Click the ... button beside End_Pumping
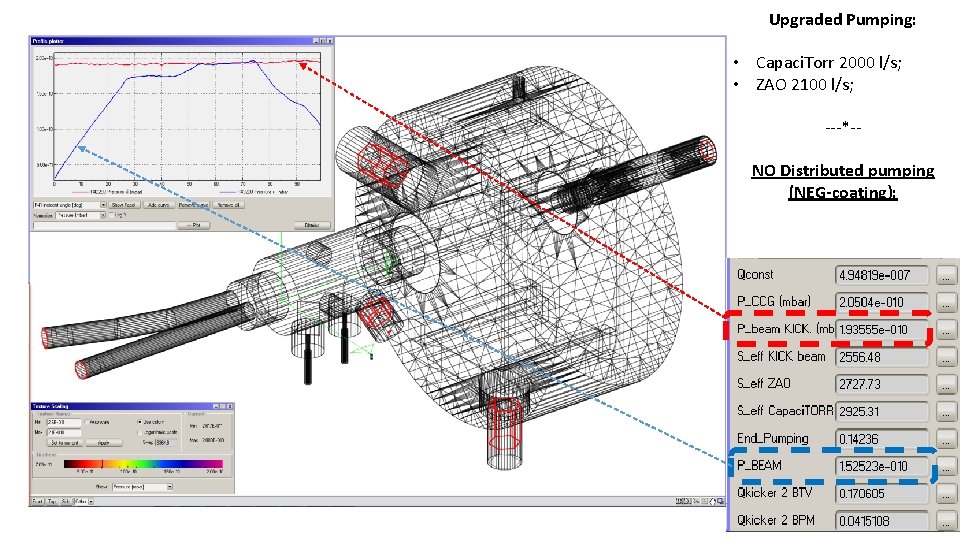This screenshot has width=960, height=540. (945, 439)
